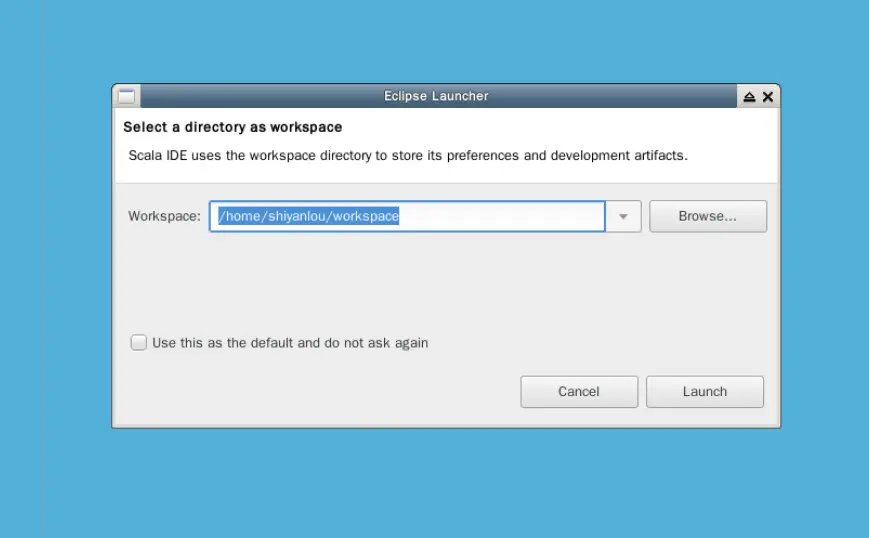The height and width of the screenshot is (538, 869).
Task: Expand the Workspace path dropdown arrow
Action: (x=623, y=216)
